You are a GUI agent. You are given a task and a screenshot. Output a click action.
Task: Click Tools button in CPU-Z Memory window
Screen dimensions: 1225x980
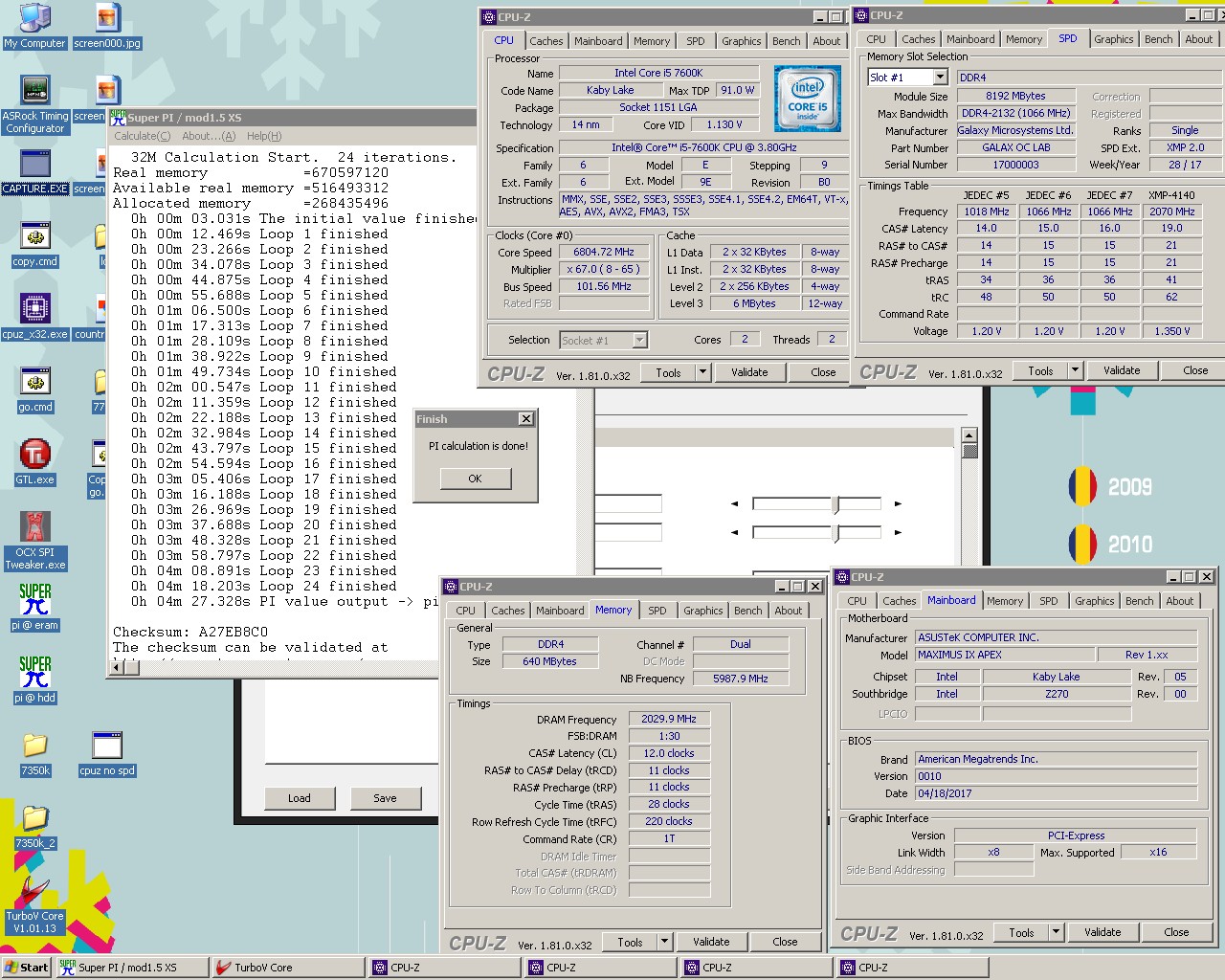click(630, 942)
